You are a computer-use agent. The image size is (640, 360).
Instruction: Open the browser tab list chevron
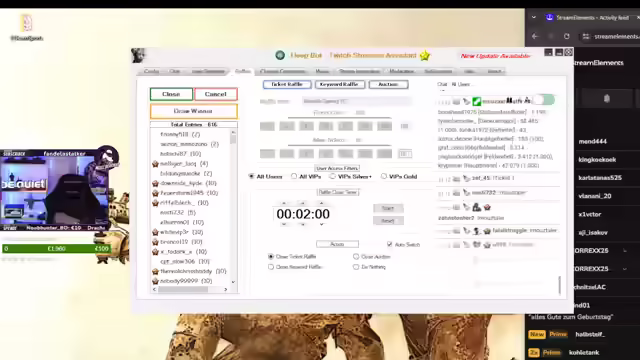tap(534, 18)
